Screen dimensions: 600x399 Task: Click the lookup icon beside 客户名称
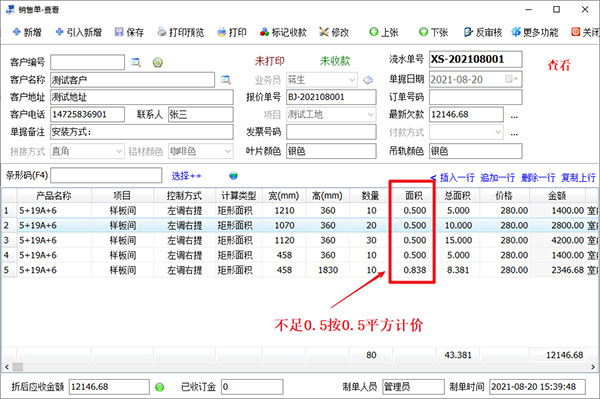[226, 80]
